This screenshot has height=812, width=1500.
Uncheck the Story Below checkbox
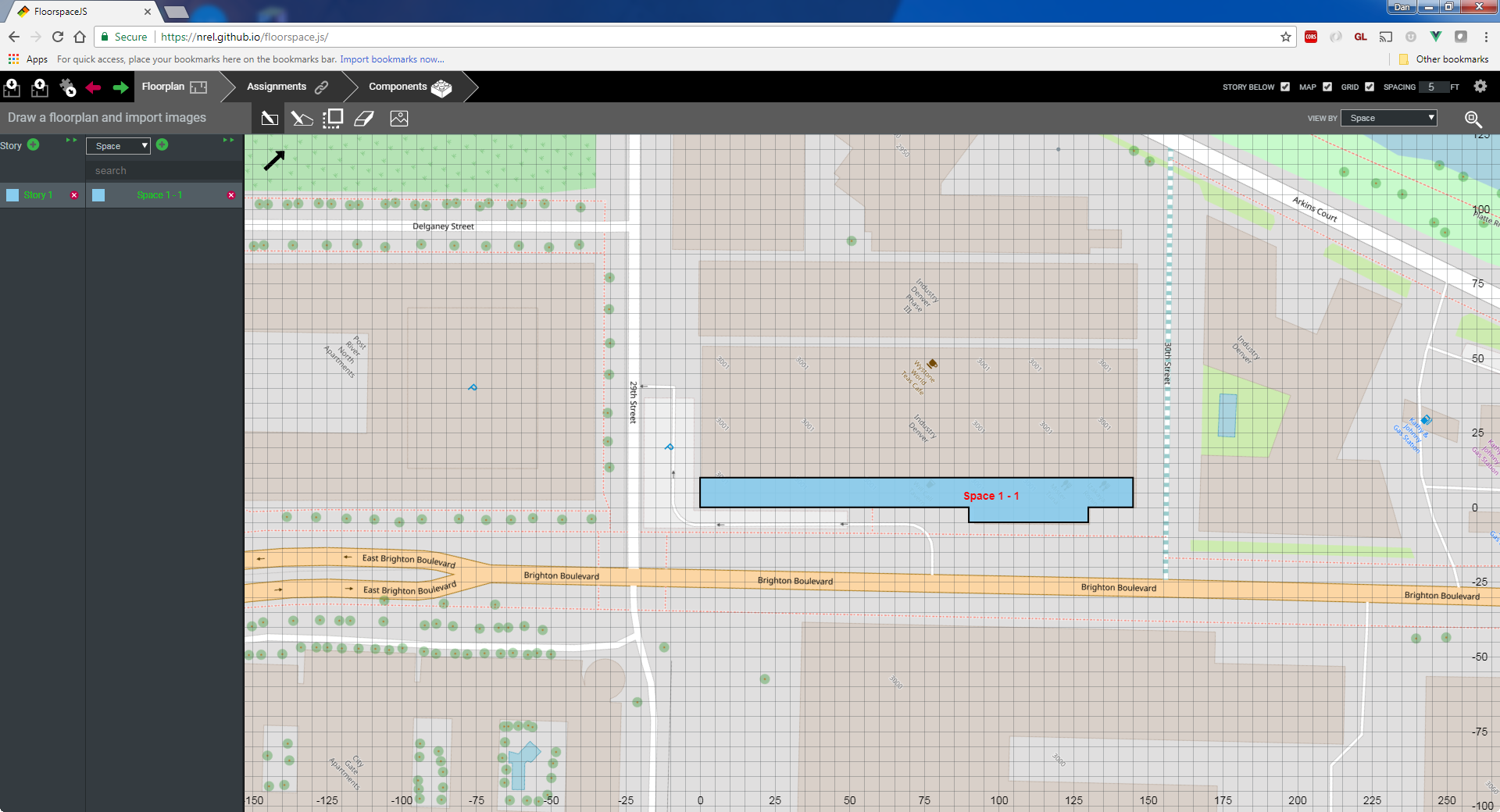click(x=1285, y=87)
